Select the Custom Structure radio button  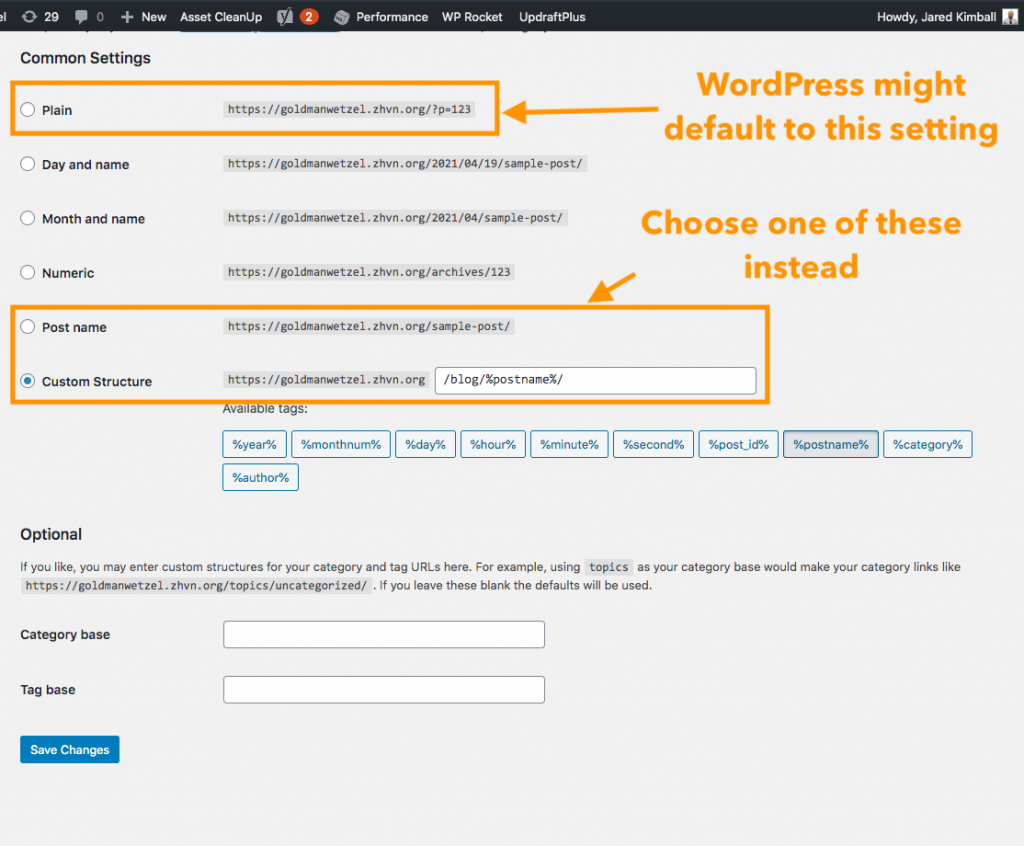pyautogui.click(x=27, y=381)
